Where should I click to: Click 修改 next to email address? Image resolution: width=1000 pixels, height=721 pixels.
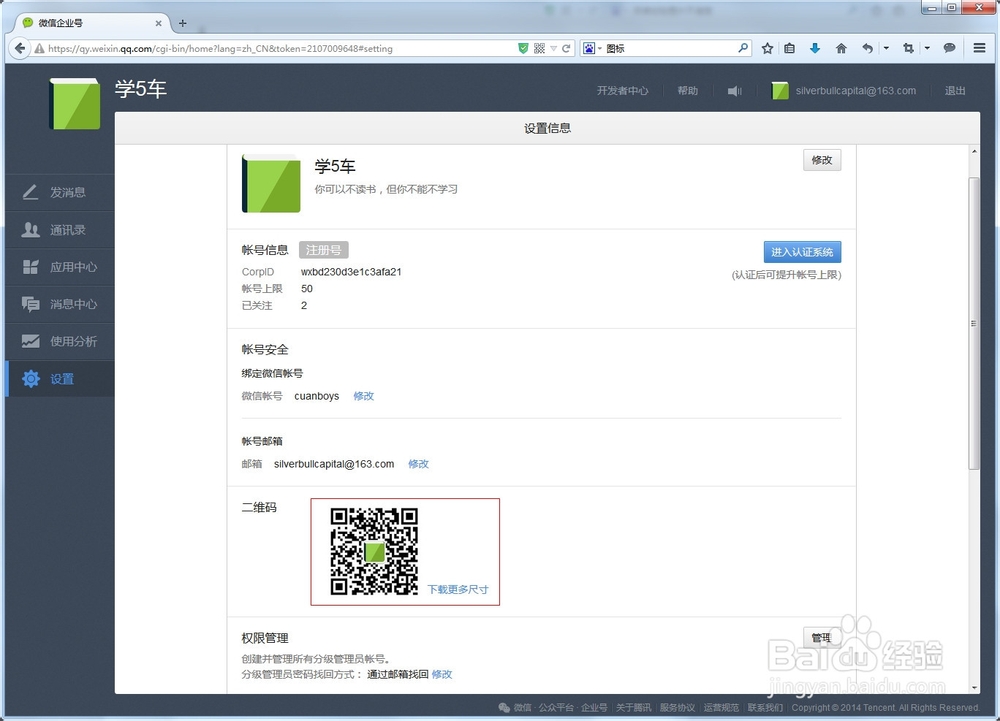418,464
